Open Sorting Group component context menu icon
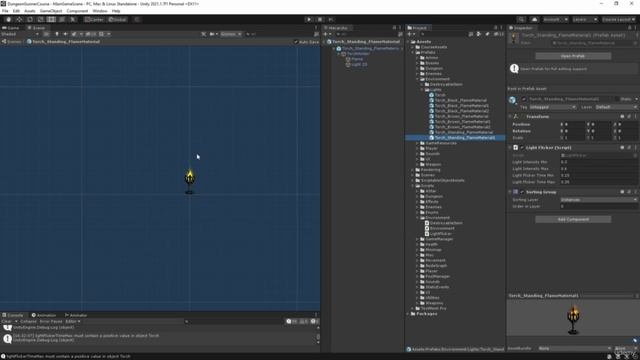Image resolution: width=640 pixels, height=360 pixels. (x=636, y=192)
